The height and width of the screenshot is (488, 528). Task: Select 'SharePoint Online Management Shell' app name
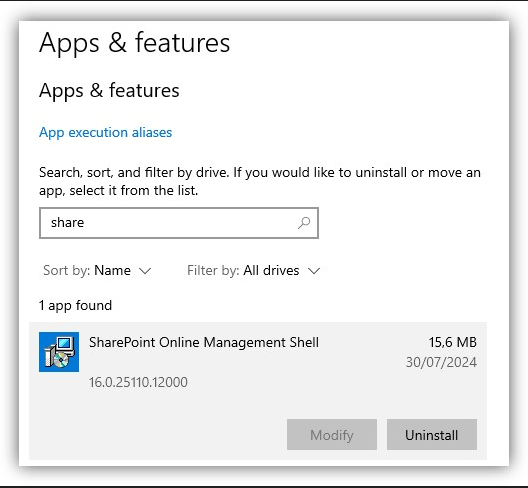click(204, 343)
